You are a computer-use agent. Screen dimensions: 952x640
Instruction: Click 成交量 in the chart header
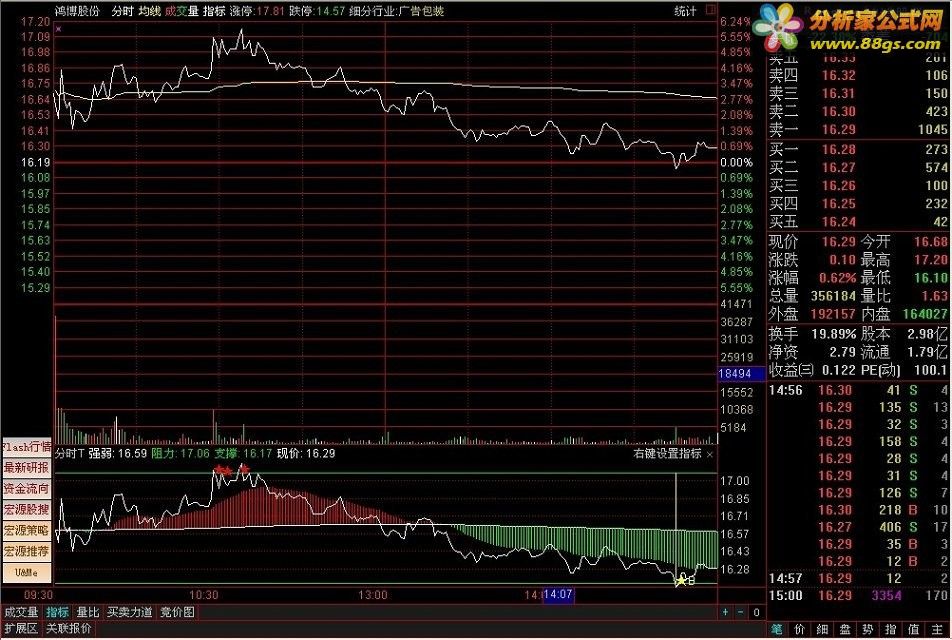182,11
